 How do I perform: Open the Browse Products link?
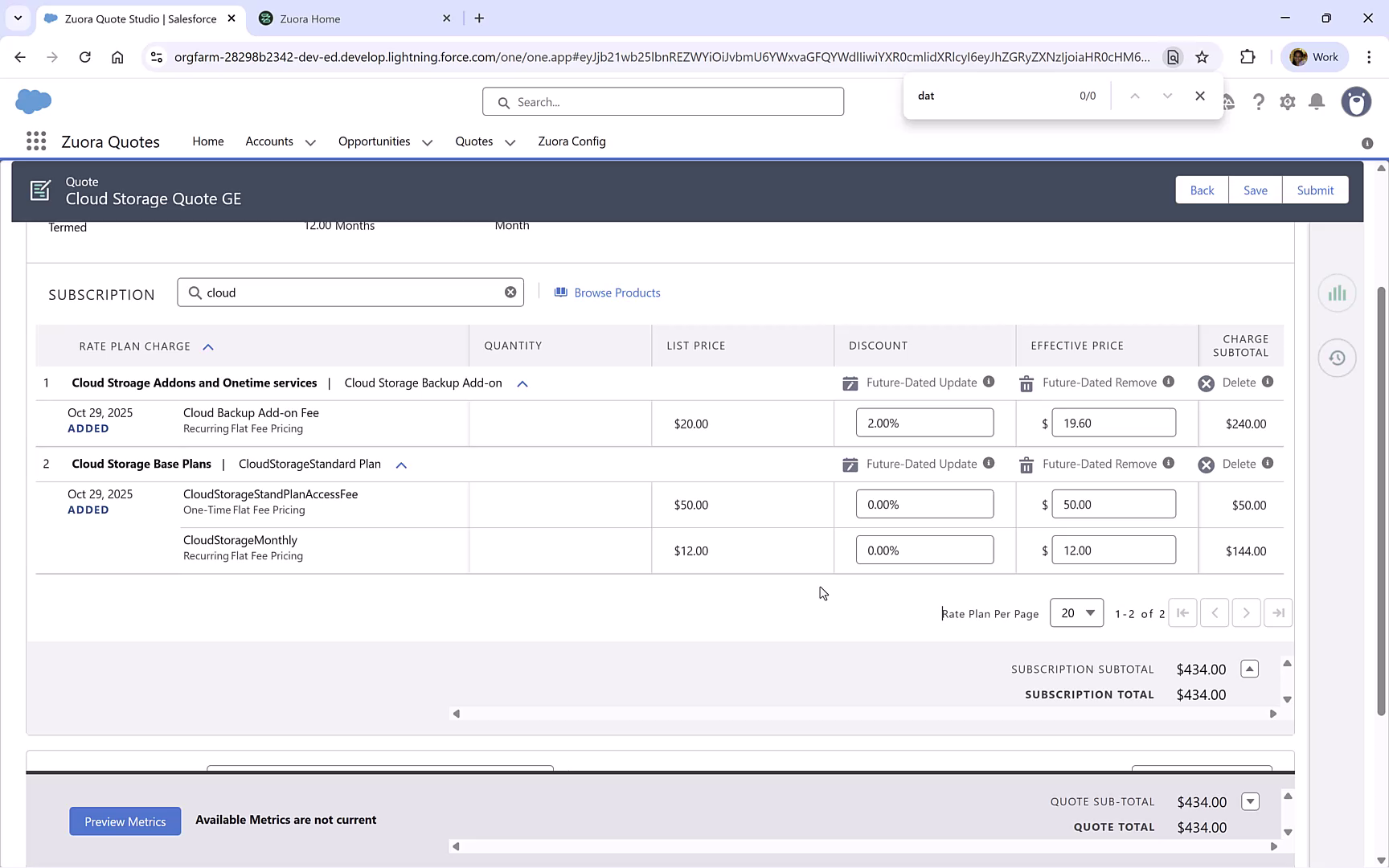617,293
